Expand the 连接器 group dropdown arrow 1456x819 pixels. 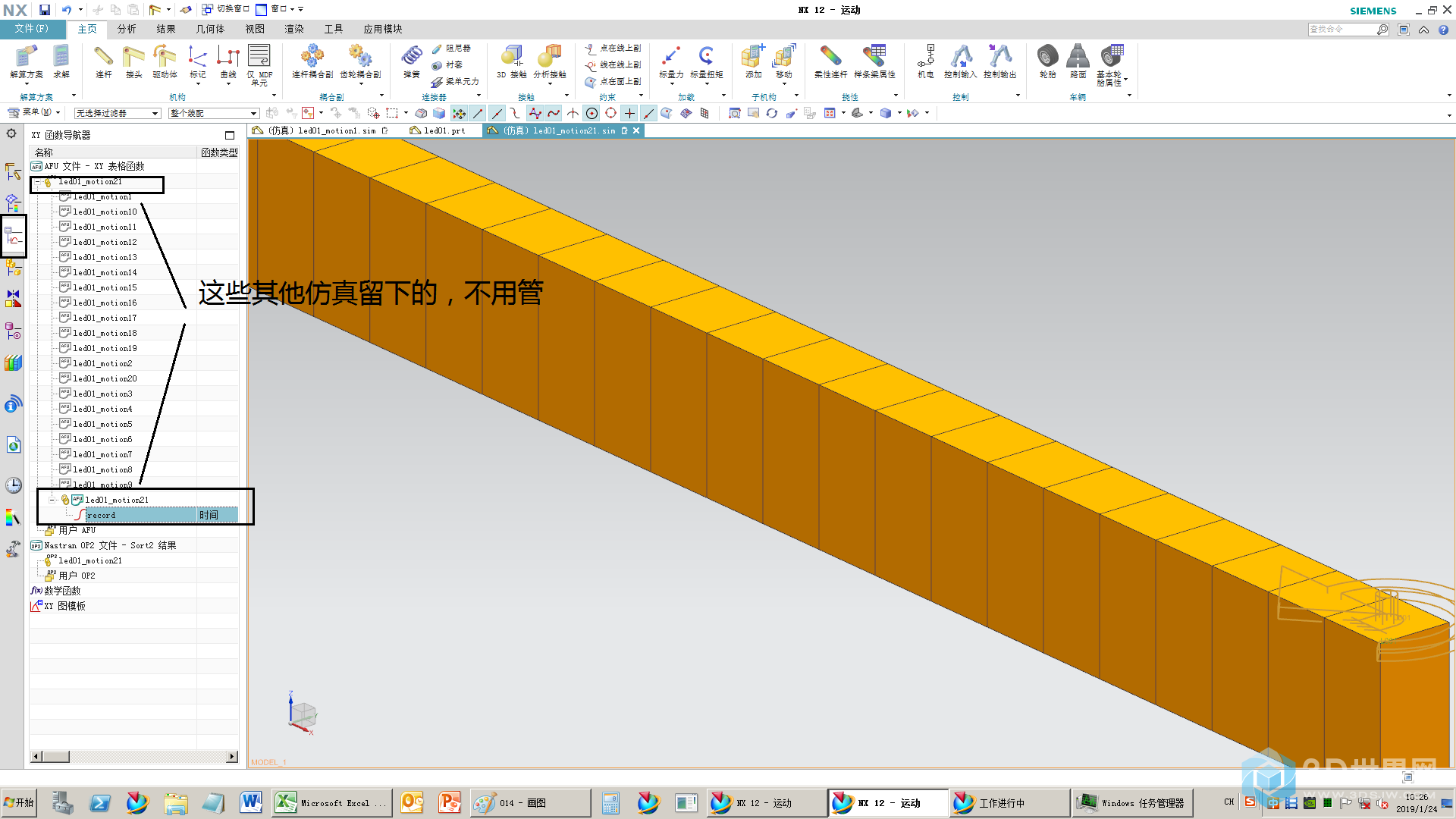click(x=479, y=96)
